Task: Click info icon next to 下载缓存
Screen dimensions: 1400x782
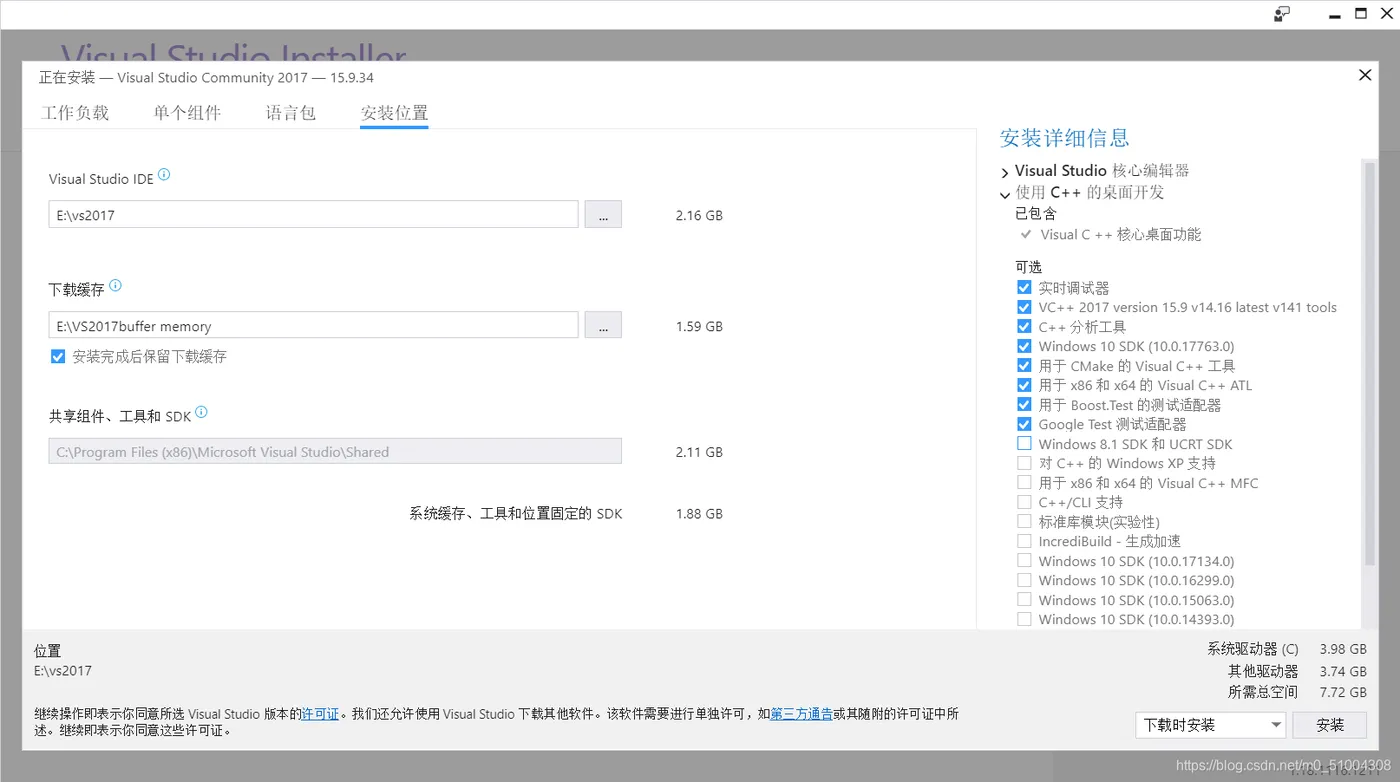Action: click(x=115, y=286)
